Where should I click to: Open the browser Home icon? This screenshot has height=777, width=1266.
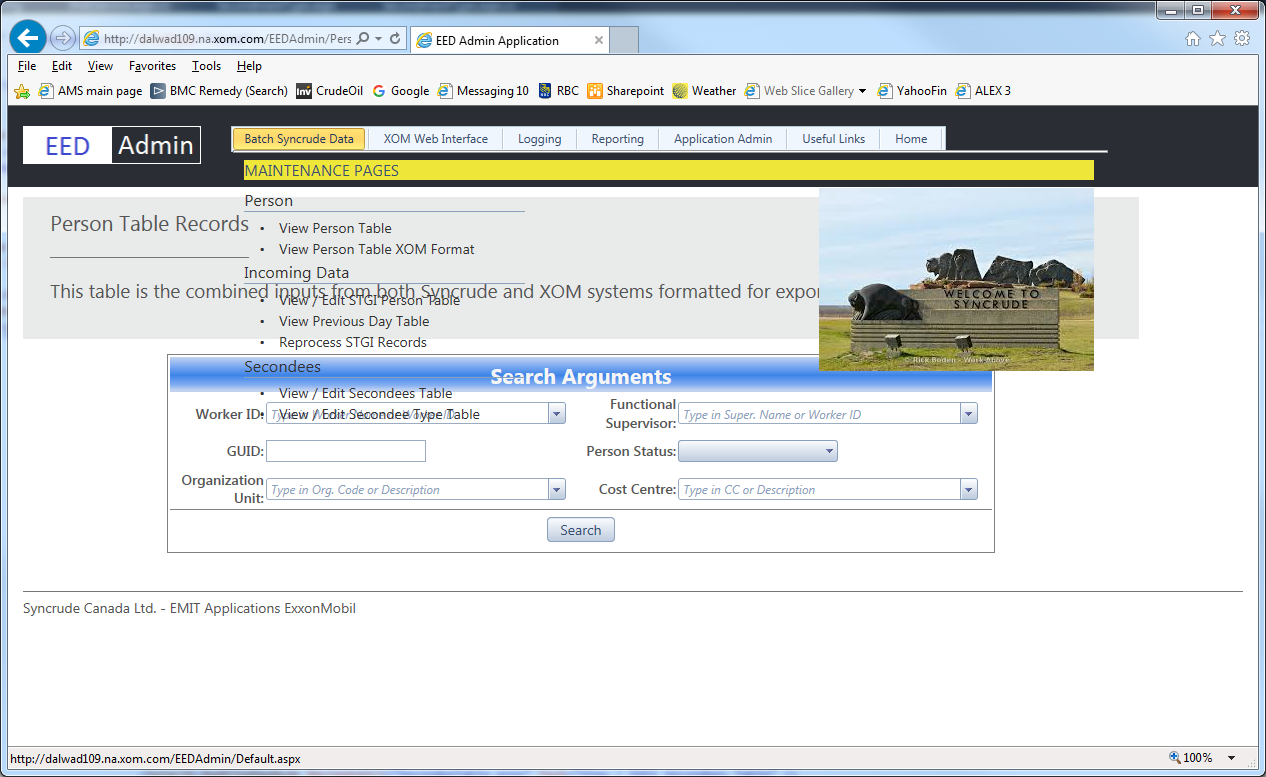tap(1192, 39)
